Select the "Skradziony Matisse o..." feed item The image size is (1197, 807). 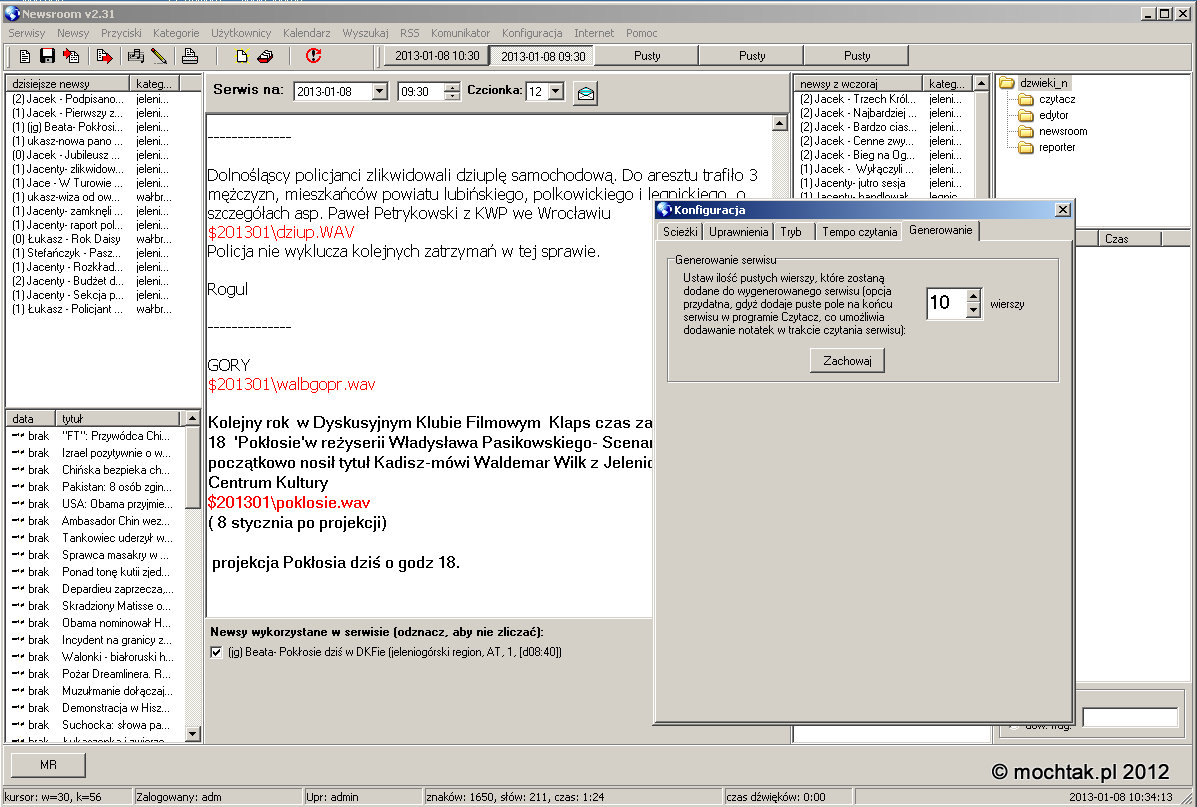point(116,605)
